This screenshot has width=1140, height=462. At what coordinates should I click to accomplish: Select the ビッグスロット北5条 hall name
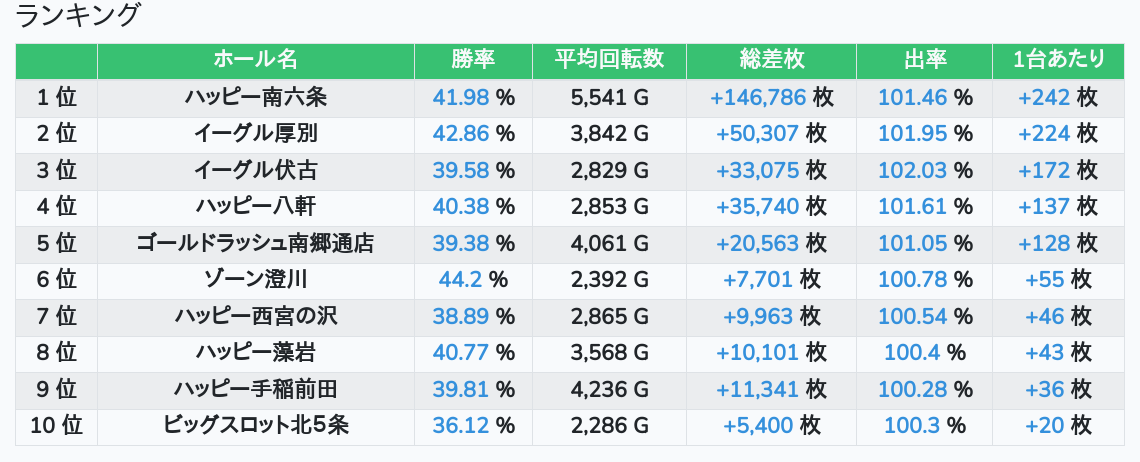point(256,426)
